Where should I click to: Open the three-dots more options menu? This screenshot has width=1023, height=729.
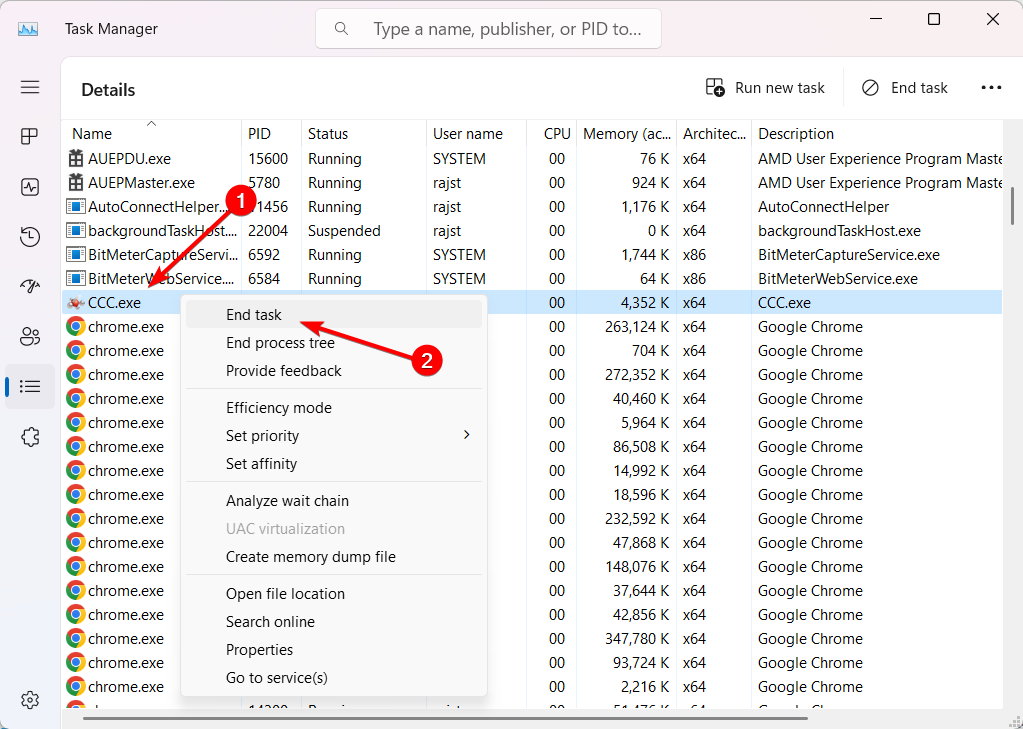point(991,87)
